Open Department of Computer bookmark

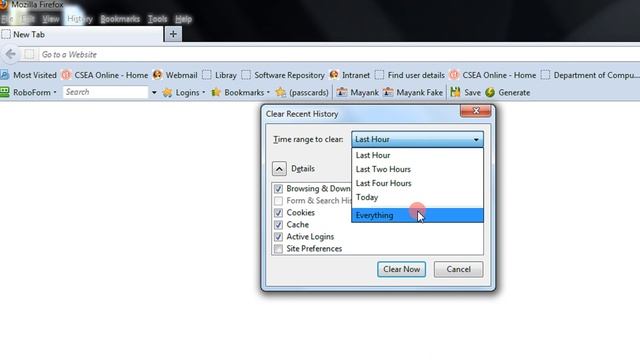coord(590,75)
